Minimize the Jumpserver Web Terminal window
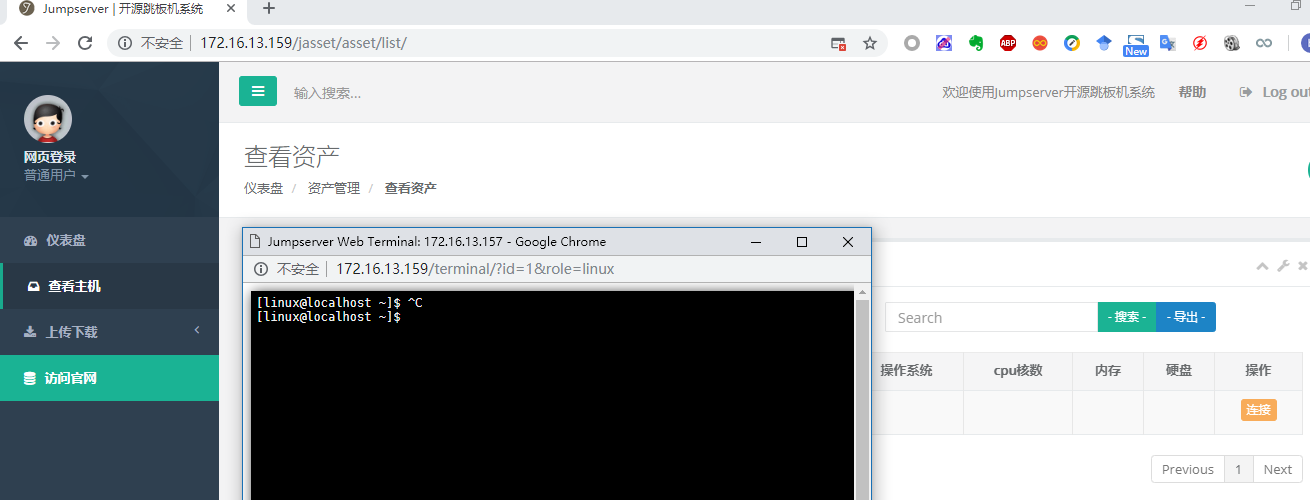This screenshot has width=1310, height=500. [756, 242]
